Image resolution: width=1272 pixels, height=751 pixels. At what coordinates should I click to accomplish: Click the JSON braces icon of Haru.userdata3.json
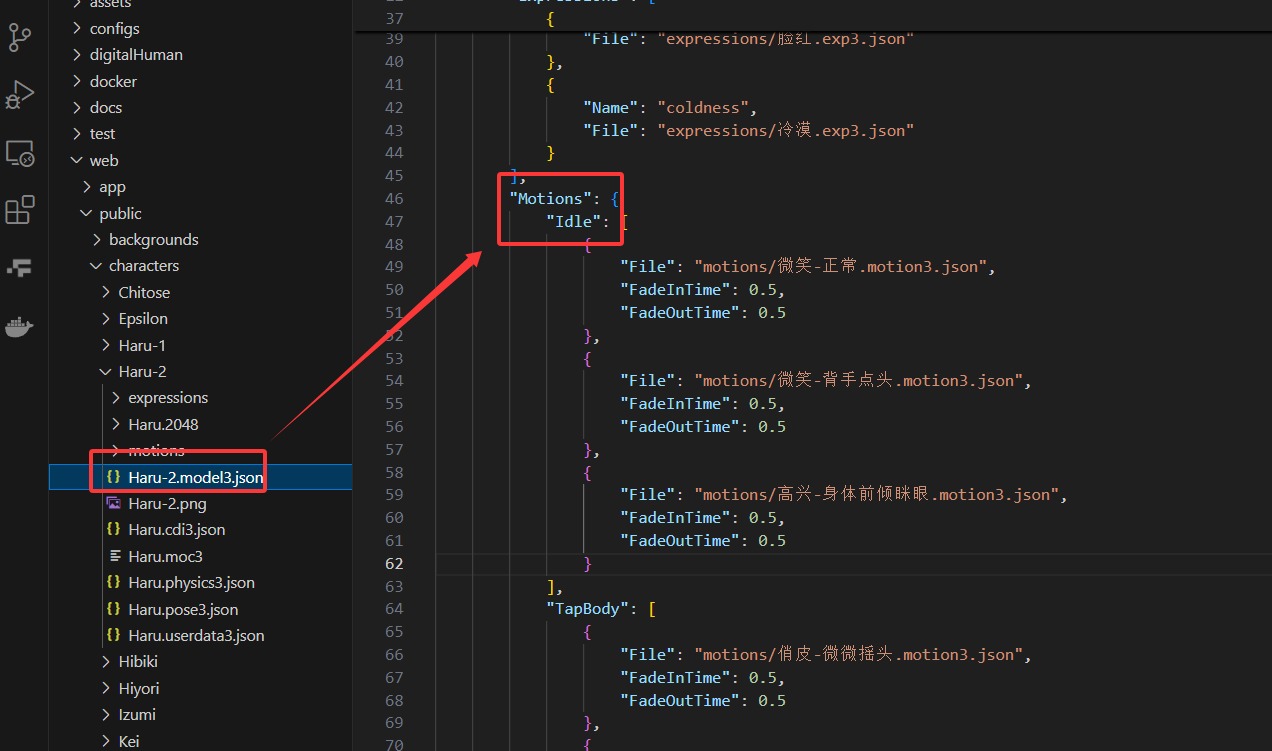(114, 635)
